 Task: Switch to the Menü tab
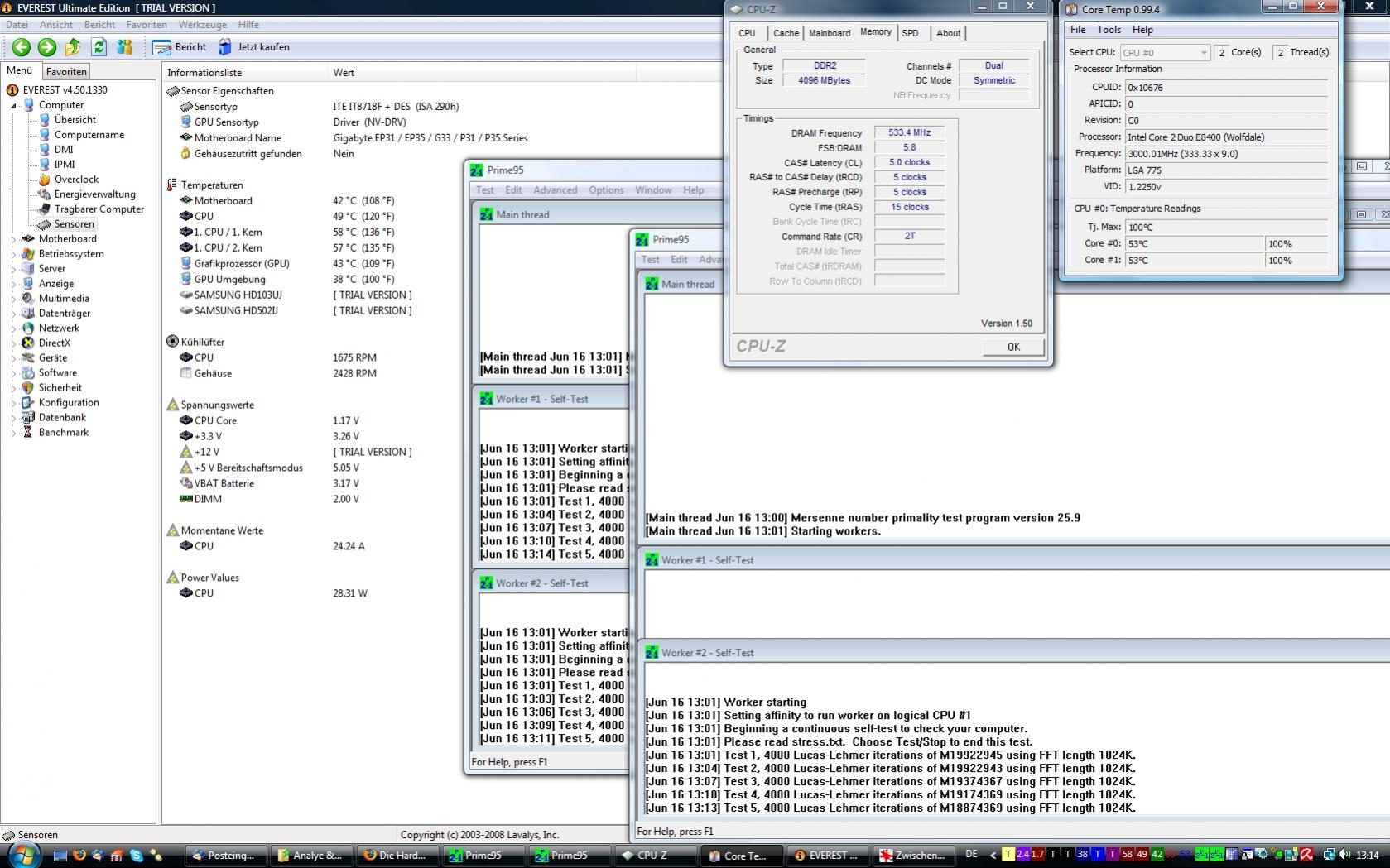click(x=20, y=71)
